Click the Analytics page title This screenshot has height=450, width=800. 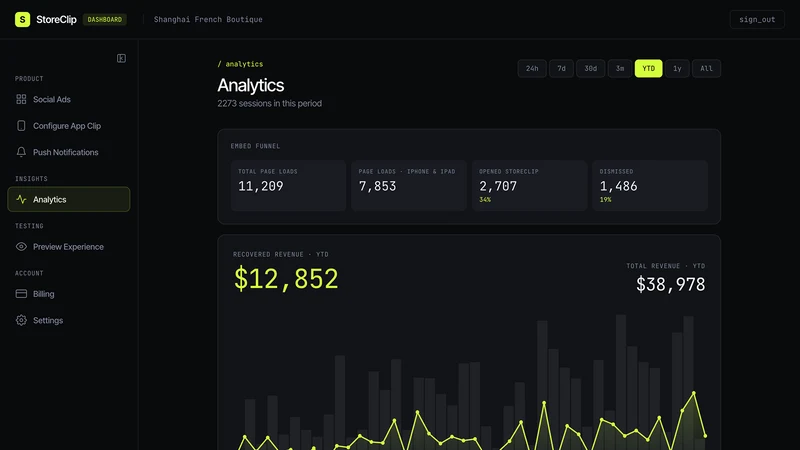pyautogui.click(x=251, y=85)
